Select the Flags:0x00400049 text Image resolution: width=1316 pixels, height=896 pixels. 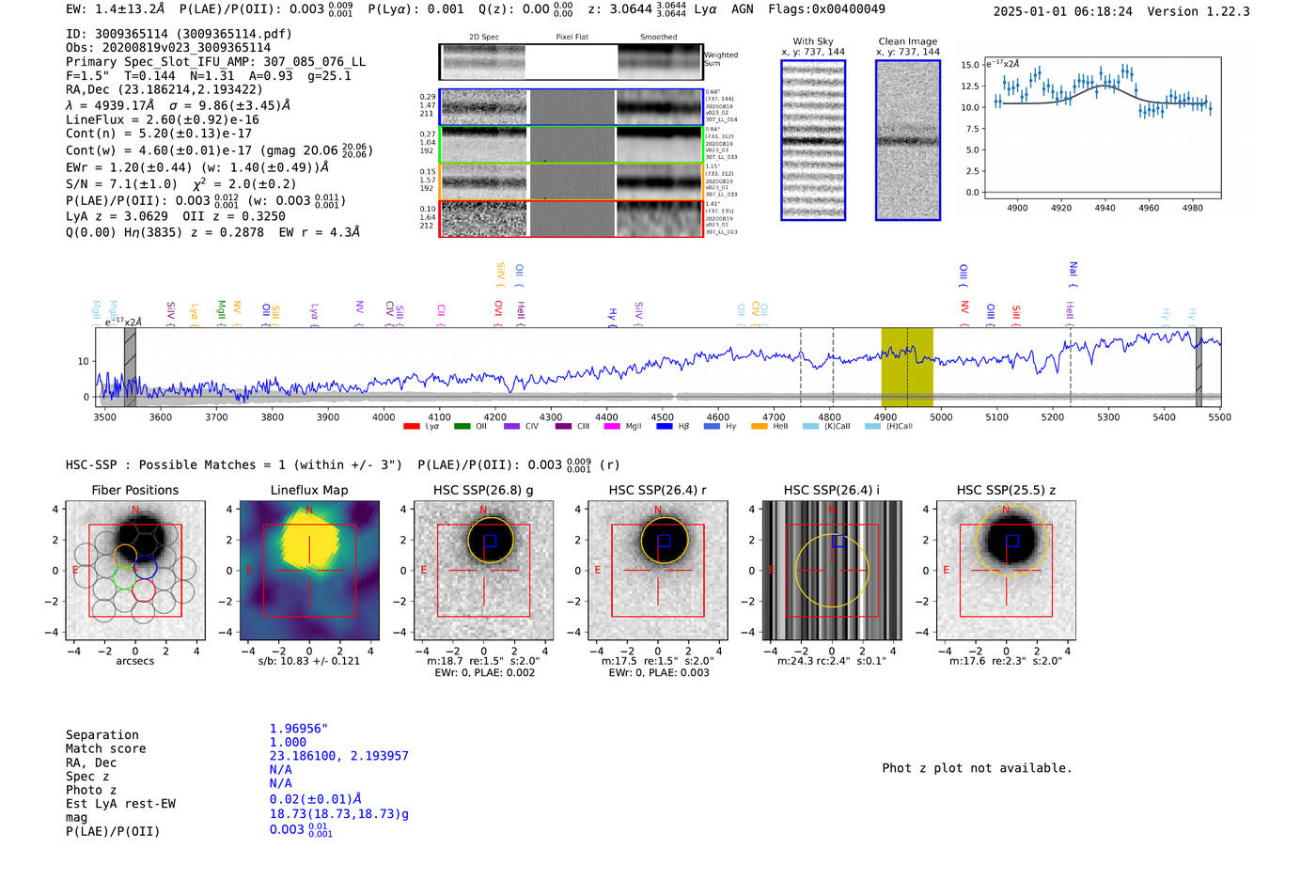826,9
